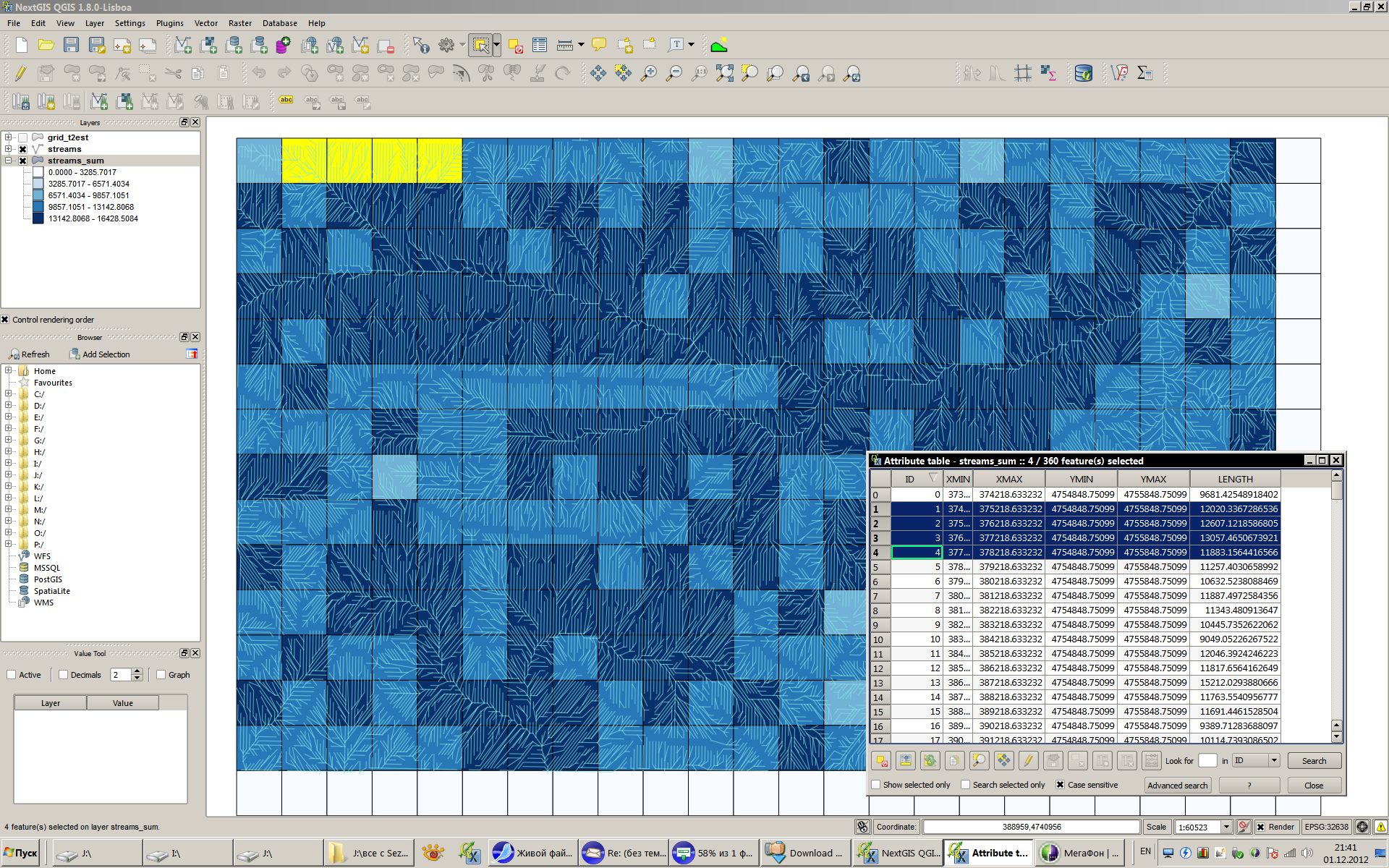Toggle the Render checkbox in status bar

click(1261, 827)
